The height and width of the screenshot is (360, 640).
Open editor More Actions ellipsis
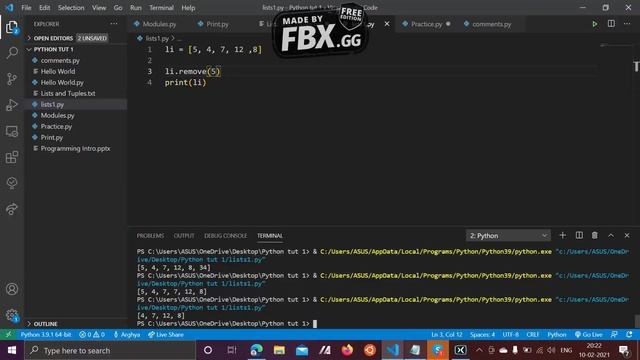coord(627,24)
